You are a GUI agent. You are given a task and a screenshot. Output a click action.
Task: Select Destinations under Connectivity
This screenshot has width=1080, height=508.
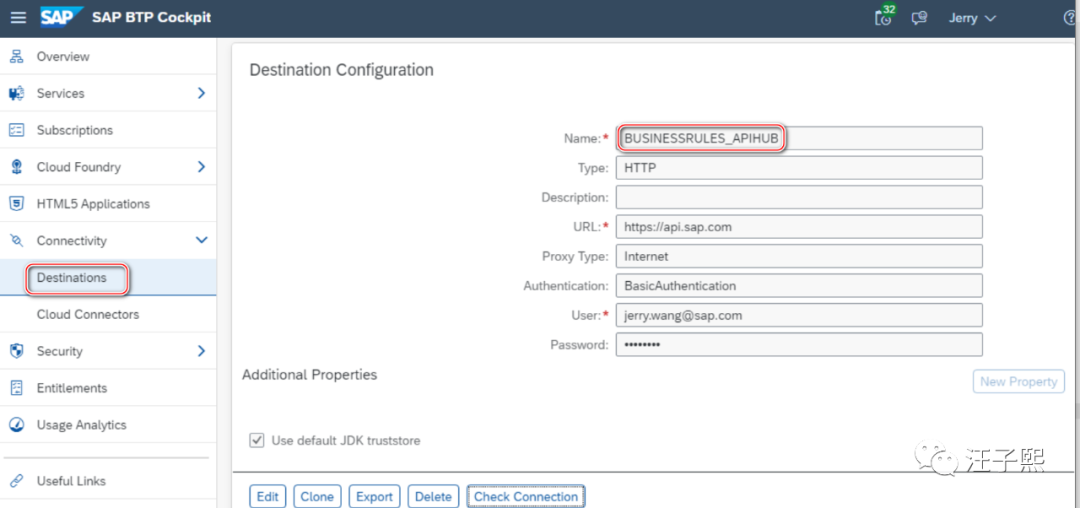coord(72,277)
